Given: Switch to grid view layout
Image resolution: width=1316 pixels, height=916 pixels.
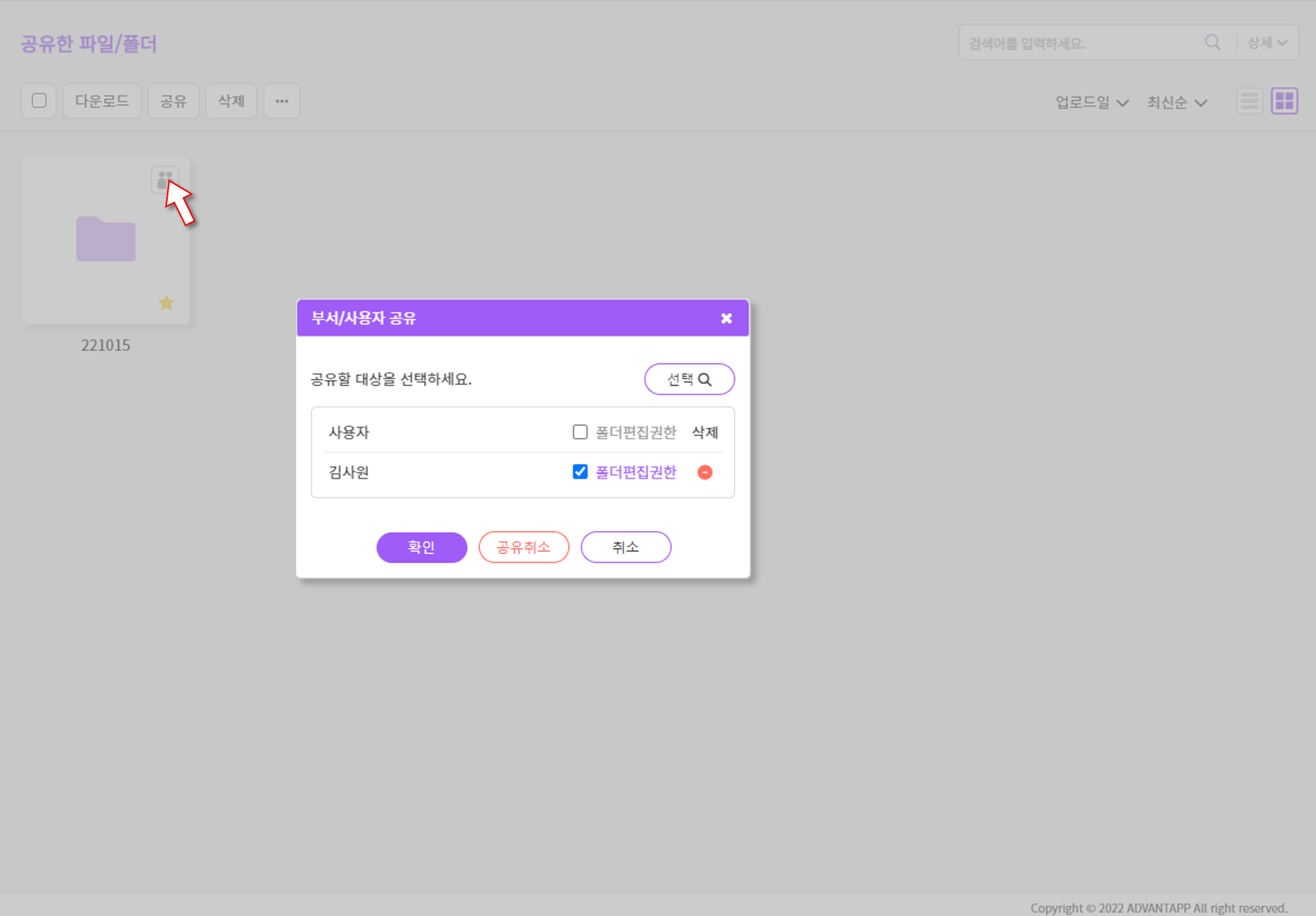Looking at the screenshot, I should pyautogui.click(x=1285, y=101).
